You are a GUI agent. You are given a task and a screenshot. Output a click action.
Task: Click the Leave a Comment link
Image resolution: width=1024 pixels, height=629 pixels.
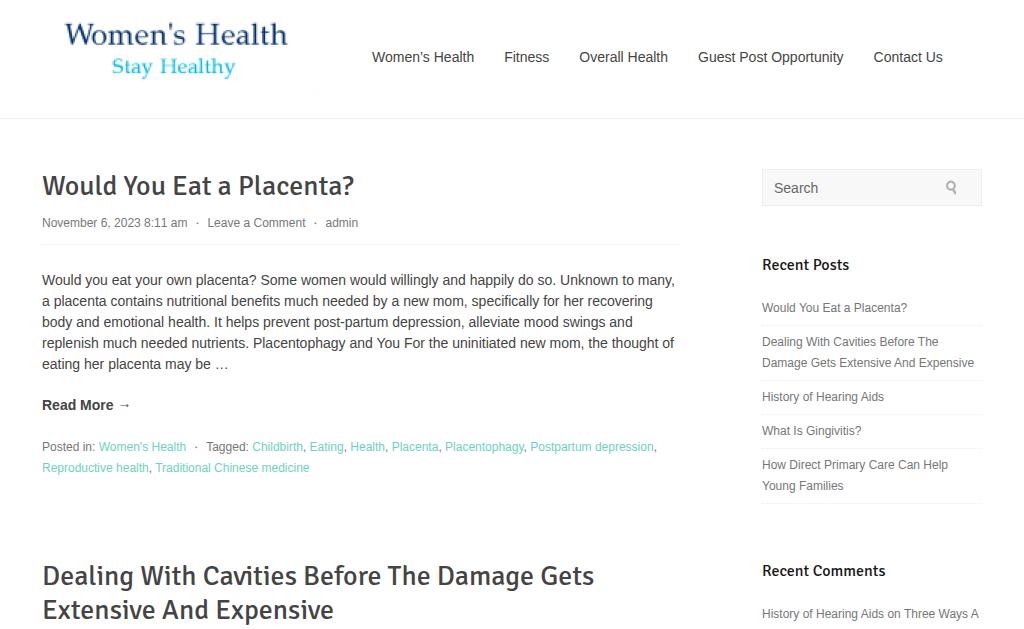(x=256, y=223)
